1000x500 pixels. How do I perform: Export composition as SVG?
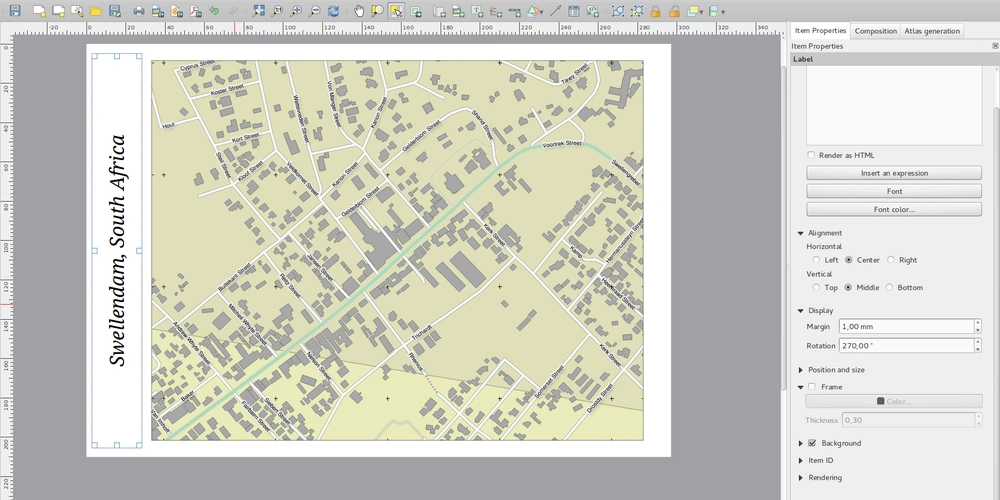tap(177, 11)
